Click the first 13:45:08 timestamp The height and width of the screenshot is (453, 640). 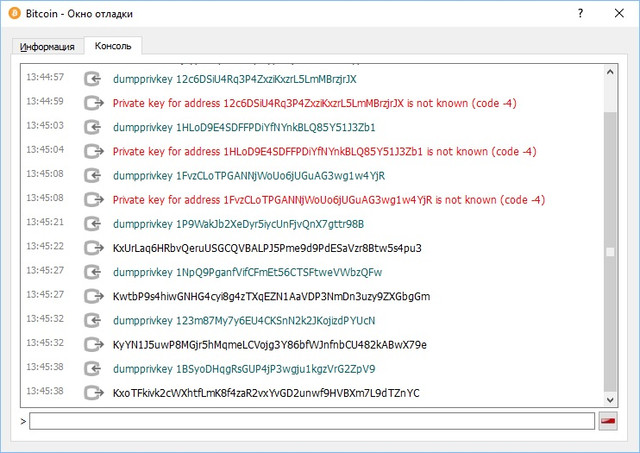[x=45, y=174]
